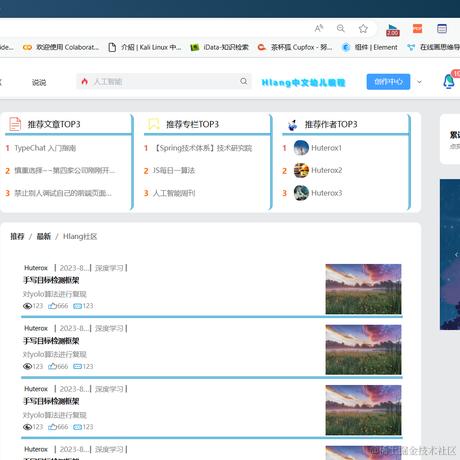Click Huterox2 avatar
The width and height of the screenshot is (460, 460).
pyautogui.click(x=301, y=170)
